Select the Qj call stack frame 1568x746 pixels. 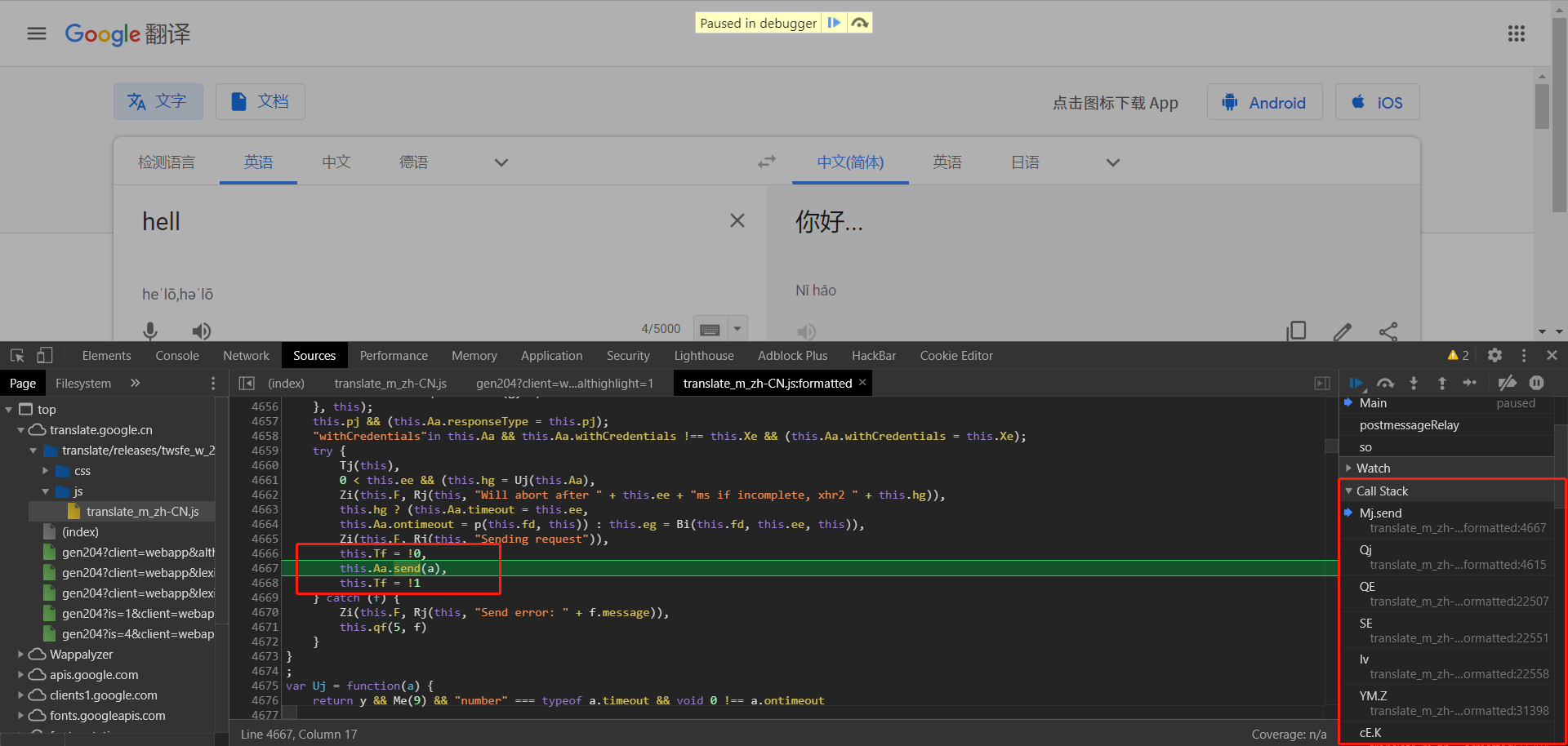pyautogui.click(x=1446, y=557)
